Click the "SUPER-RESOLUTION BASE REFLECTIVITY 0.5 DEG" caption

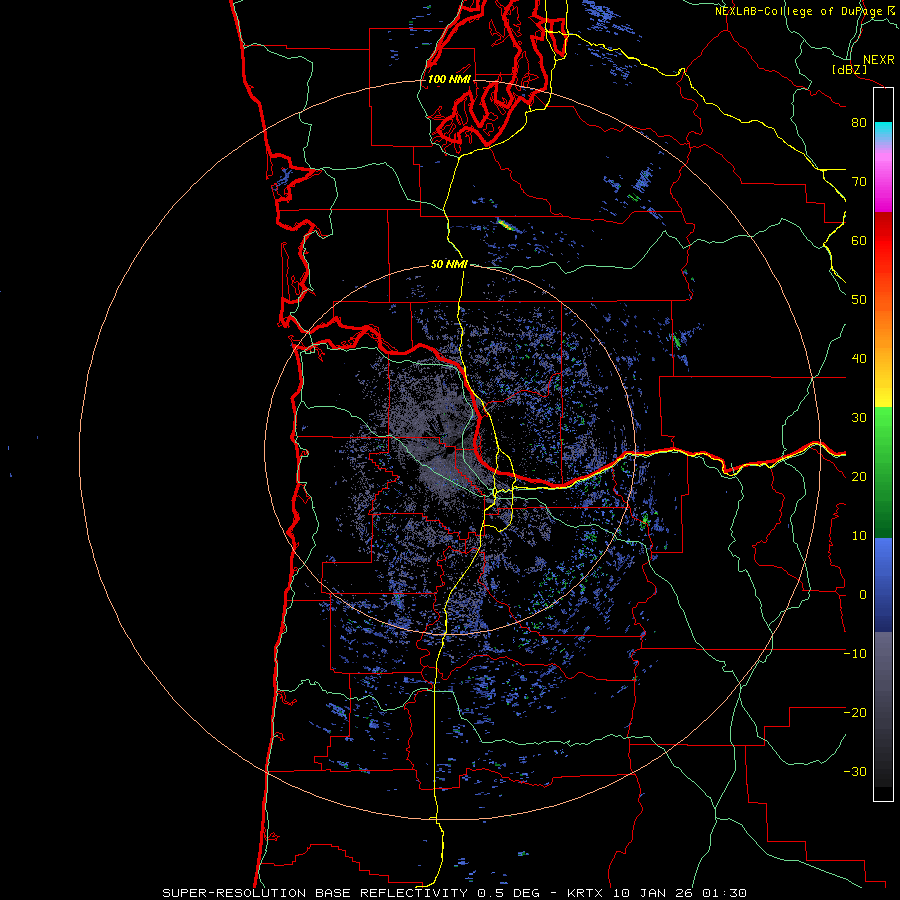[358, 893]
